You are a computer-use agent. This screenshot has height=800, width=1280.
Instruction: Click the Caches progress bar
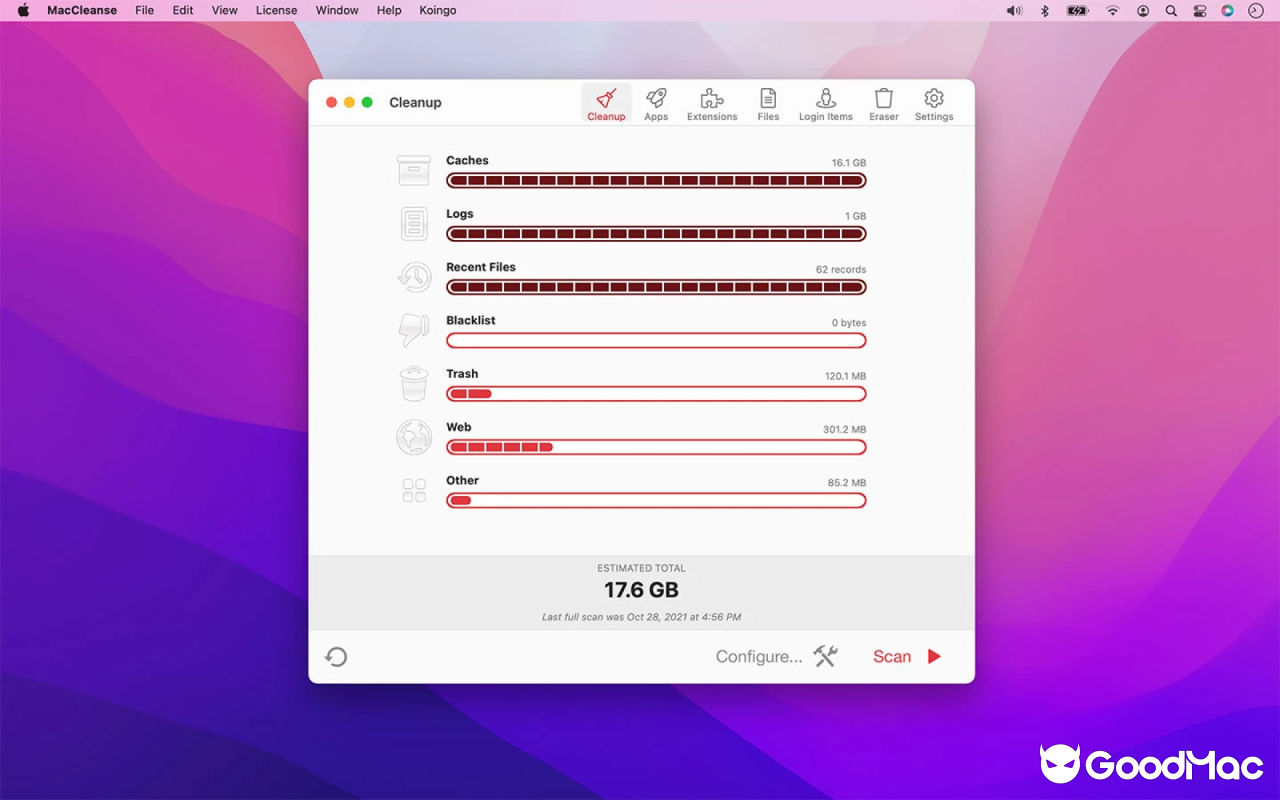click(x=656, y=180)
